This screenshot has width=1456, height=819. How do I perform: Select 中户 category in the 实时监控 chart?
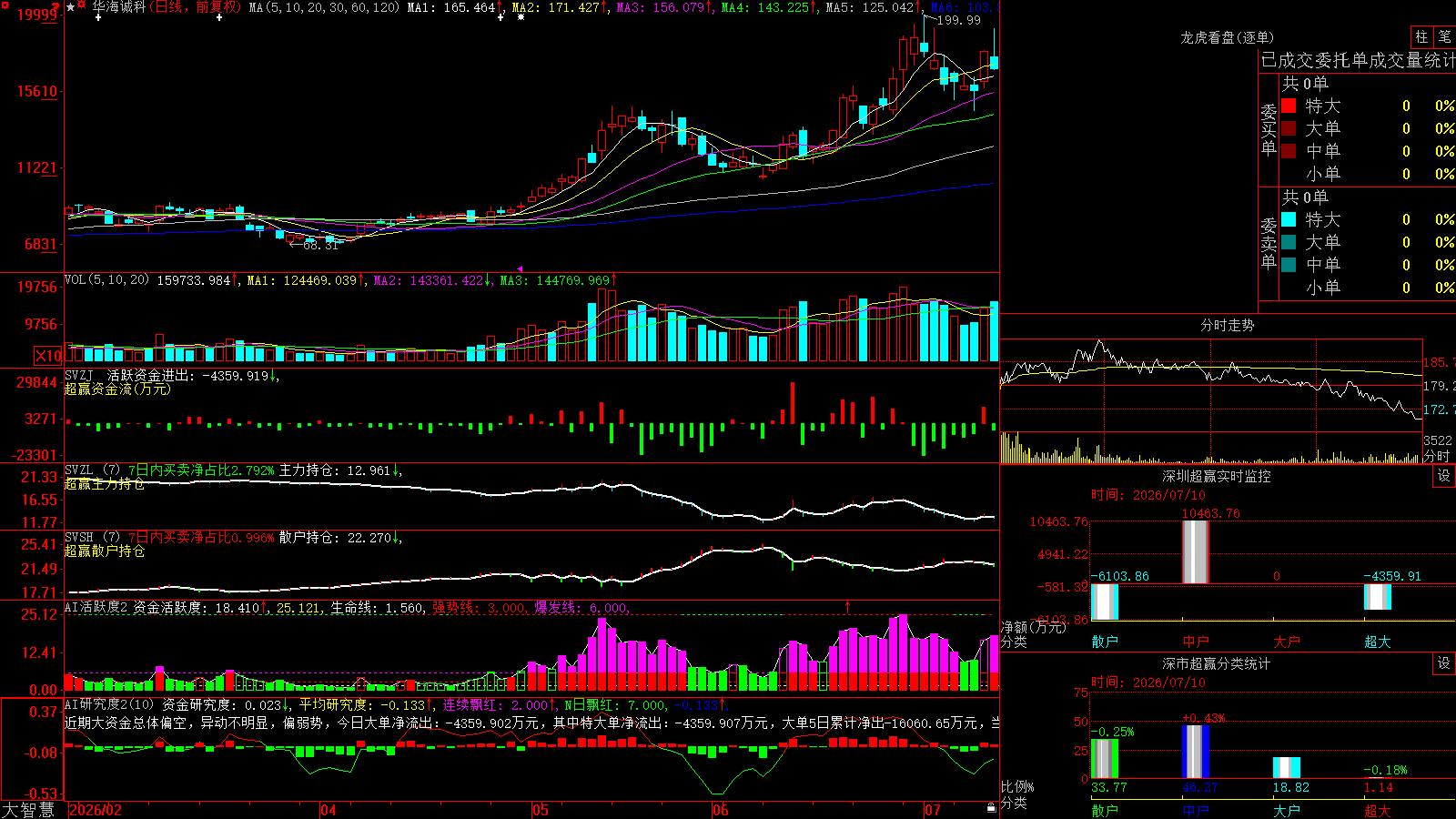[1196, 642]
